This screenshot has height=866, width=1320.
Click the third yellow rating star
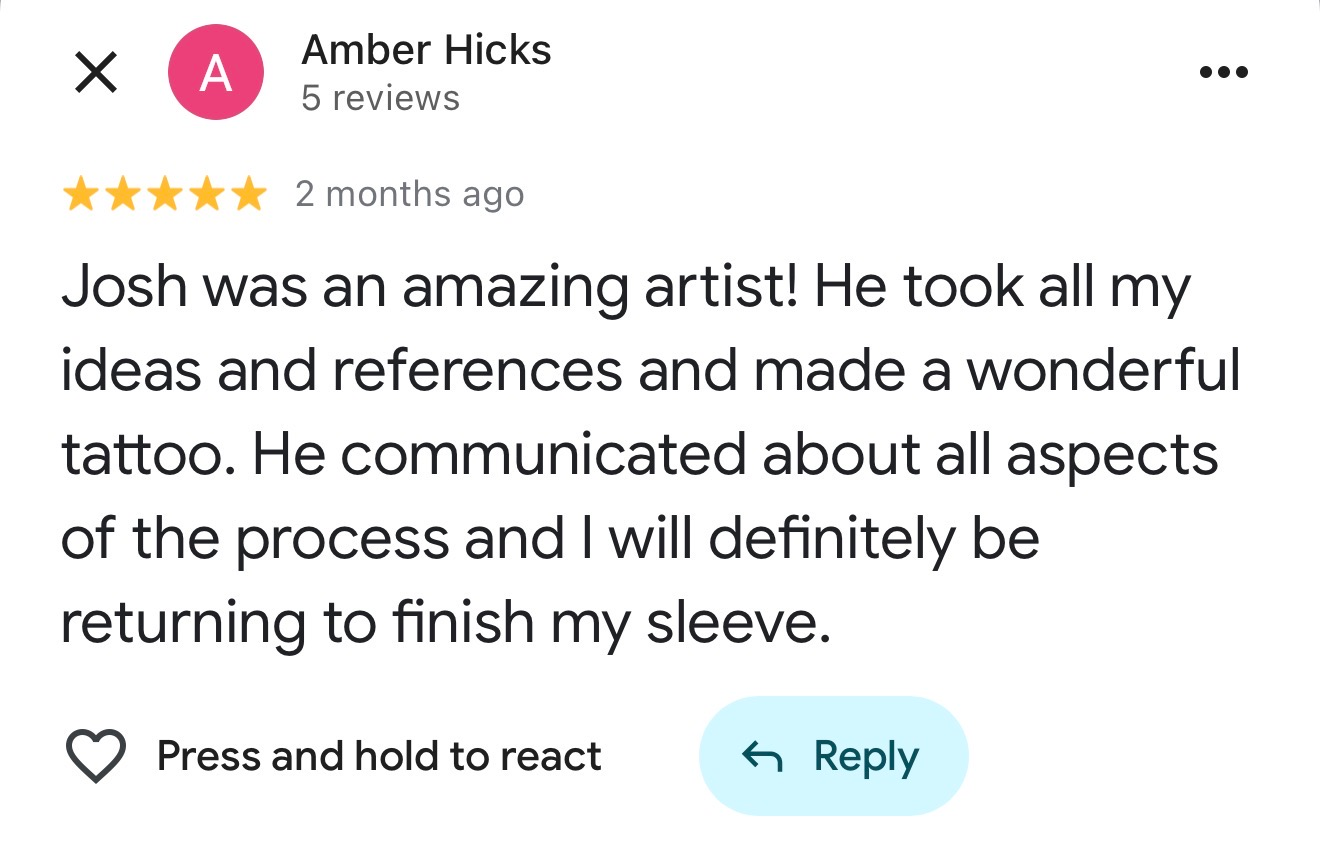[164, 194]
